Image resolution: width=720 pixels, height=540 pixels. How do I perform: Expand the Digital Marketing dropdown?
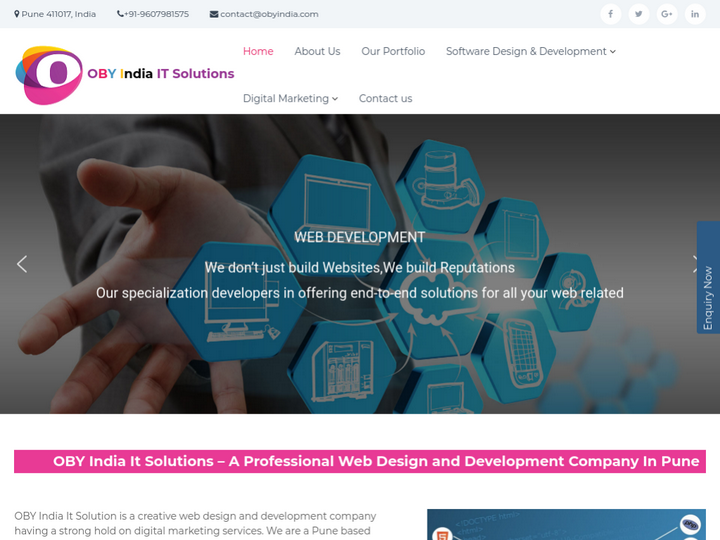pos(290,98)
